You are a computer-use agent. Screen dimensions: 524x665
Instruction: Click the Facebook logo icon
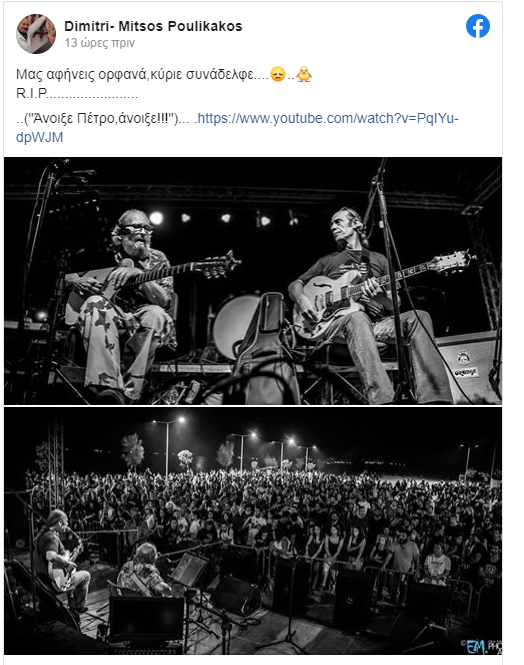click(x=478, y=26)
